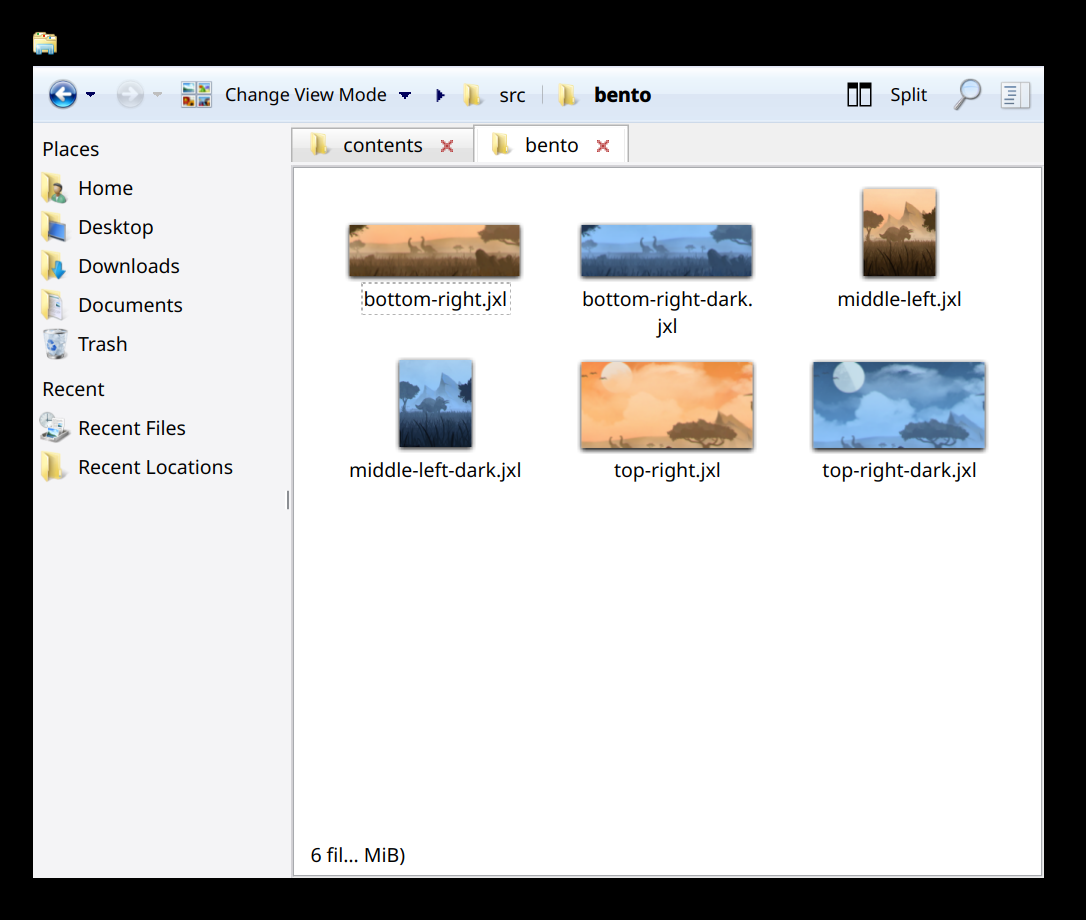The image size is (1086, 920).
Task: Click the Desktop folder icon
Action: tap(54, 227)
